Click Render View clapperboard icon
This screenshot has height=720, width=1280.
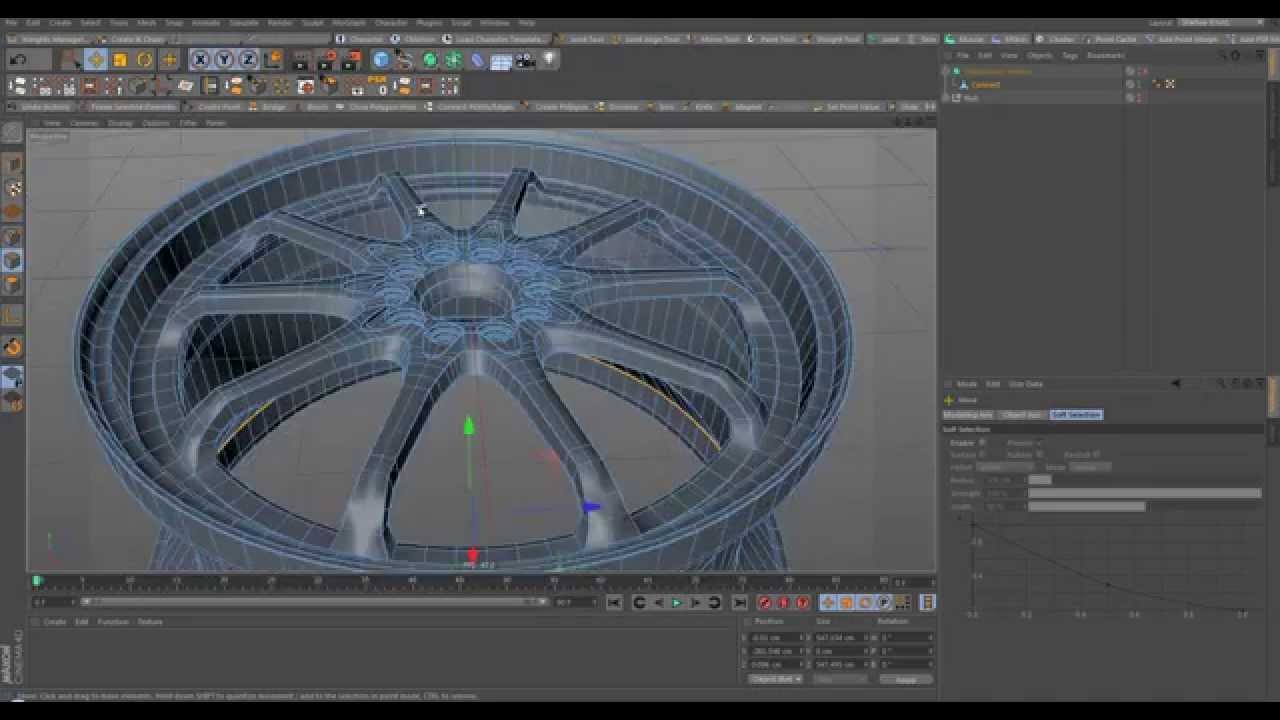pyautogui.click(x=302, y=60)
